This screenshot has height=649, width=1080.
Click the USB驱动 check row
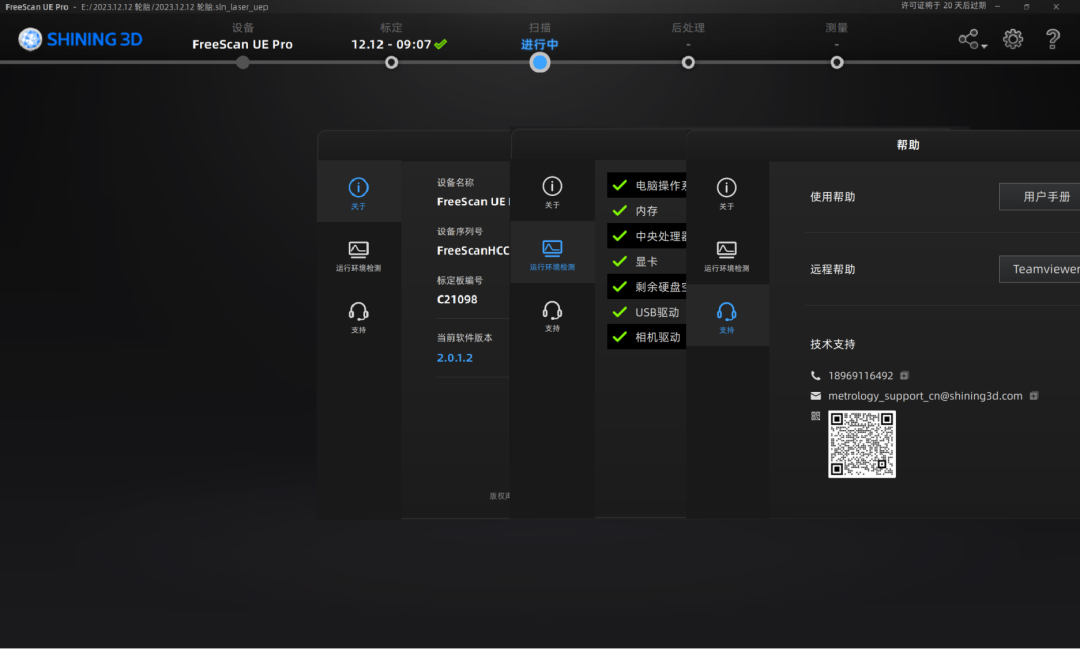point(646,312)
